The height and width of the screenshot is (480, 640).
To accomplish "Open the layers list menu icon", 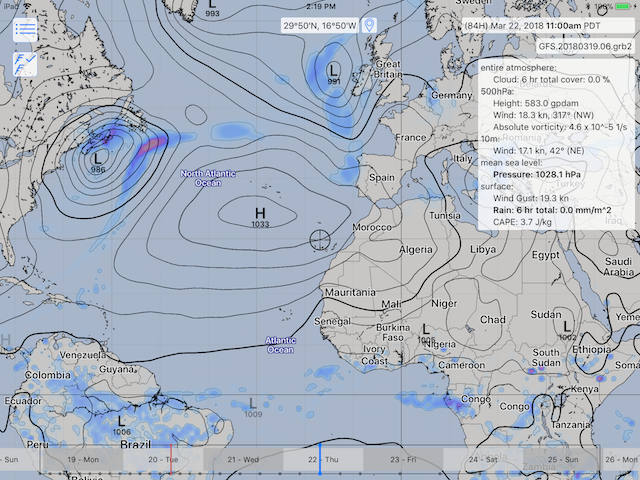I will (x=25, y=30).
